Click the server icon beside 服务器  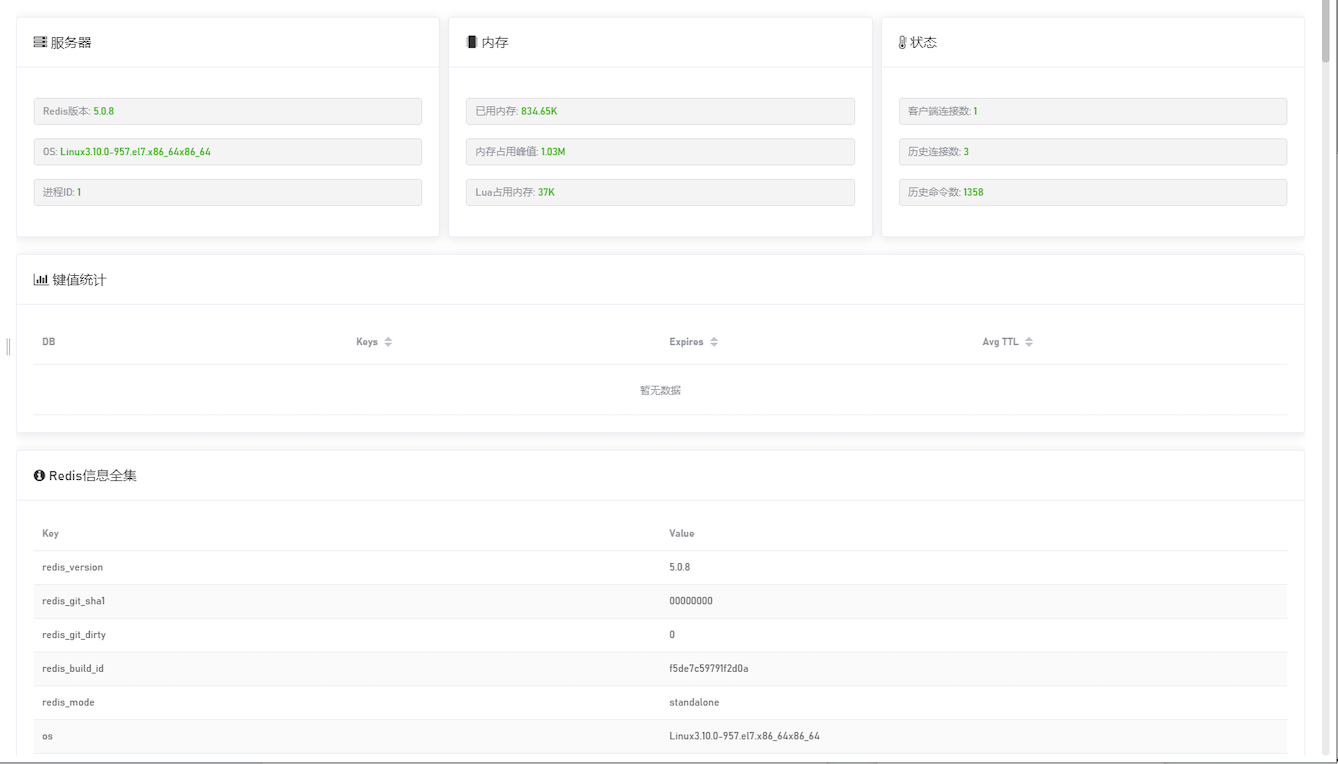tap(40, 42)
